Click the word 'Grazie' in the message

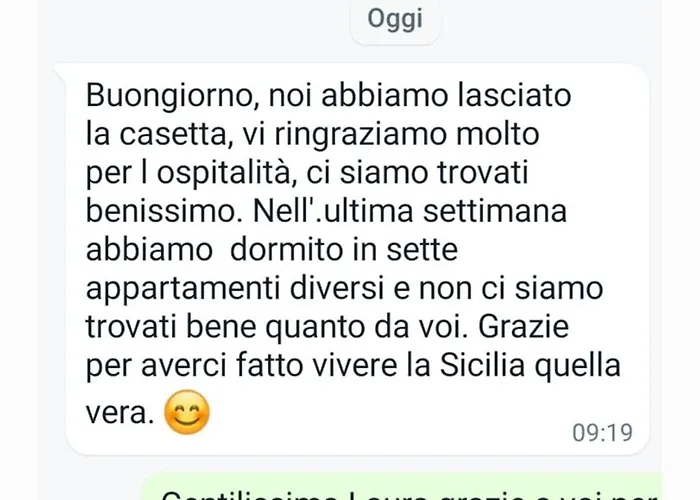click(524, 326)
